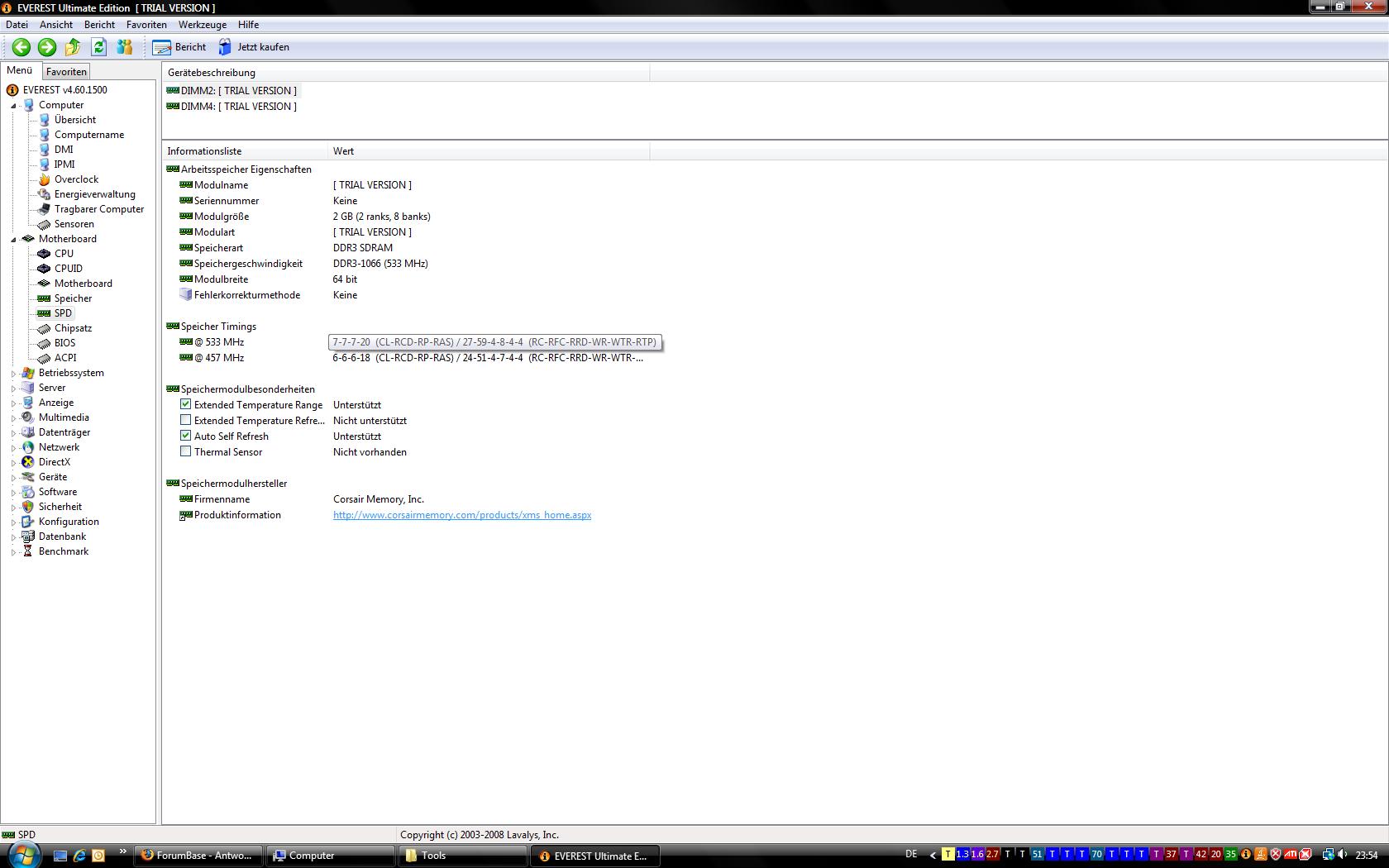Expand the Betriebssystem tree node
1389x868 pixels.
pos(13,374)
